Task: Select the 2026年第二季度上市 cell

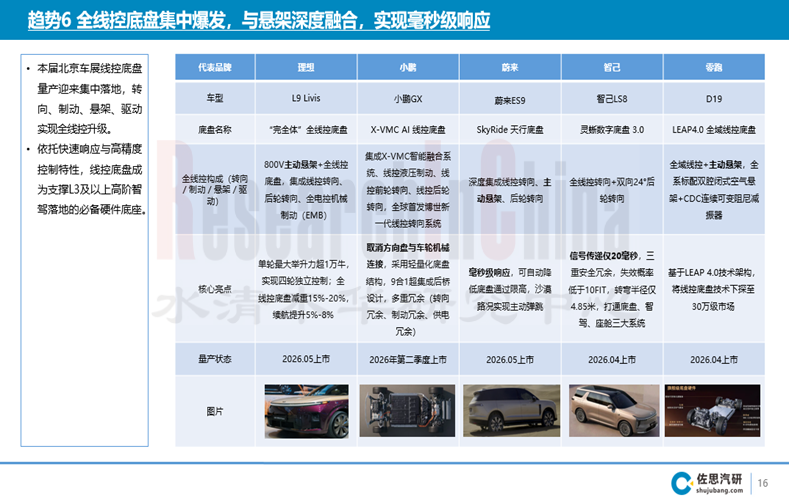Action: click(408, 359)
